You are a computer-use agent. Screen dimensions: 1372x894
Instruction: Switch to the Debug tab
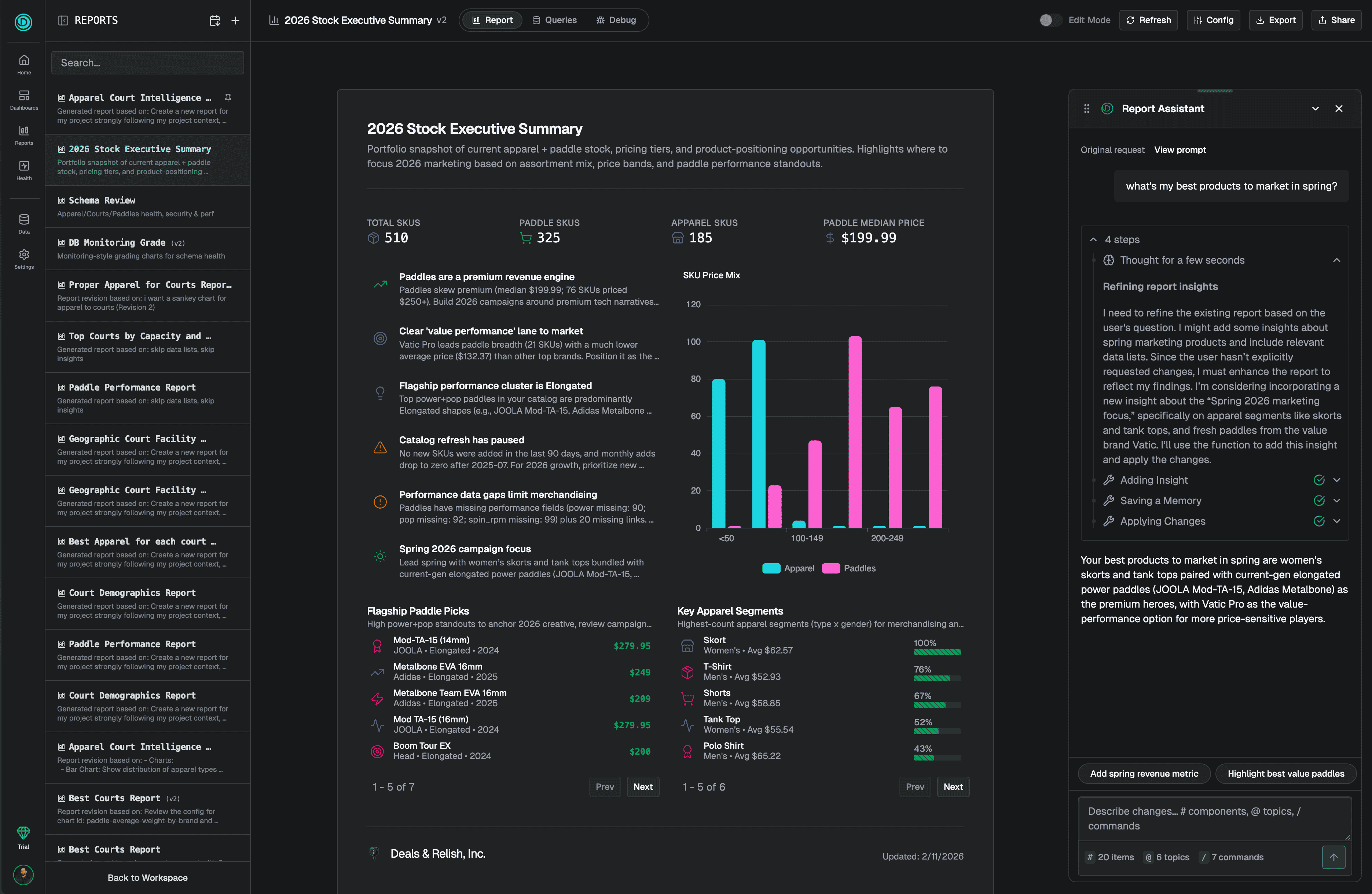tap(616, 20)
